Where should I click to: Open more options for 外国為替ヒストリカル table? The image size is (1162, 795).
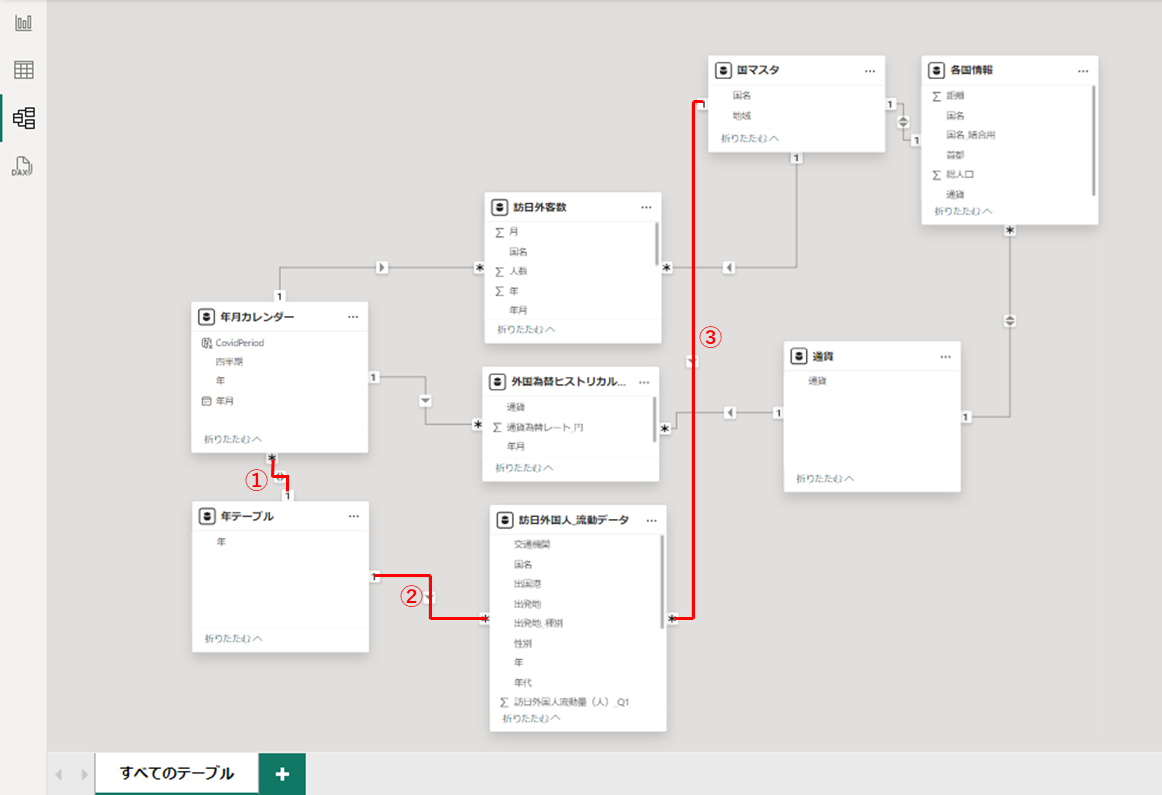[644, 382]
